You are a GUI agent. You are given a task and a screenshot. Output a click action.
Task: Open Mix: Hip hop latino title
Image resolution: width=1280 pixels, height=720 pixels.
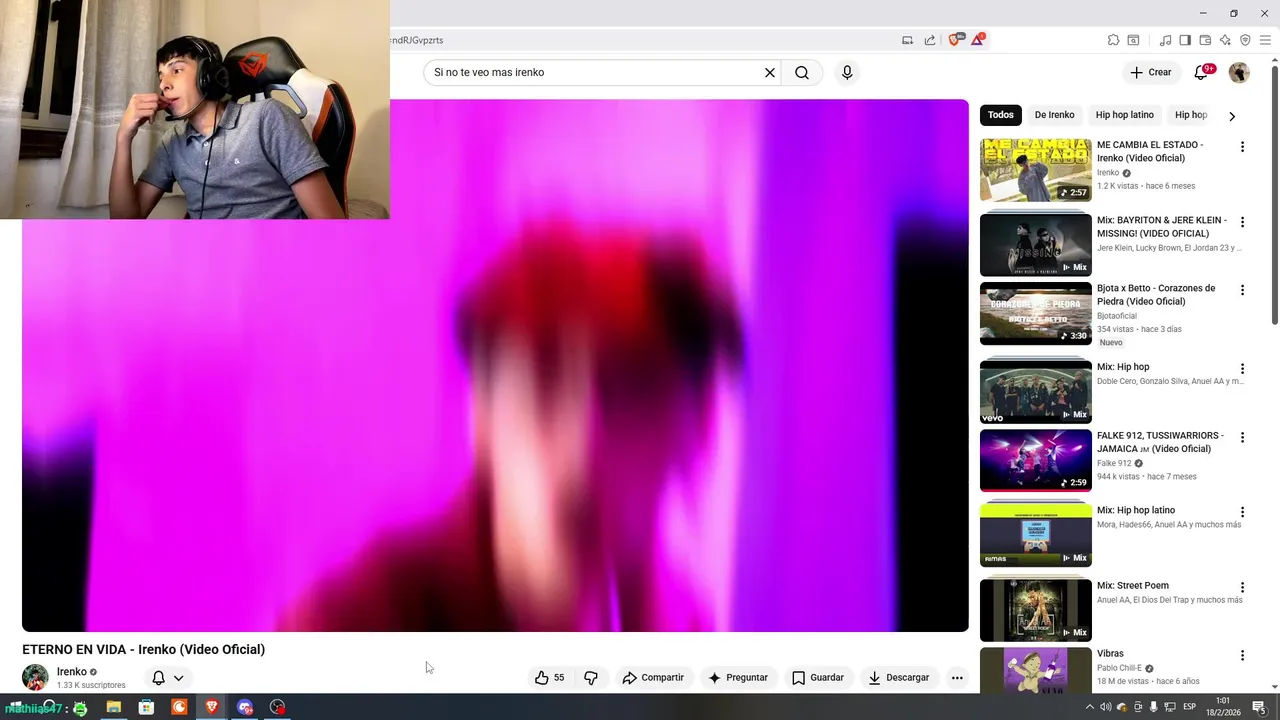[1136, 511]
